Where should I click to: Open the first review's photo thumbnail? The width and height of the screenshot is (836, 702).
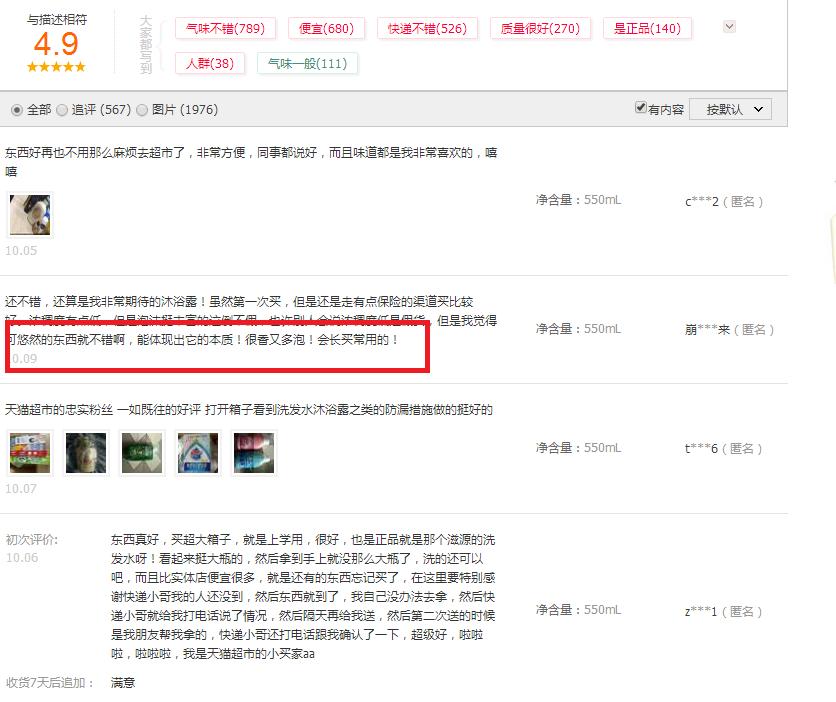tap(29, 214)
